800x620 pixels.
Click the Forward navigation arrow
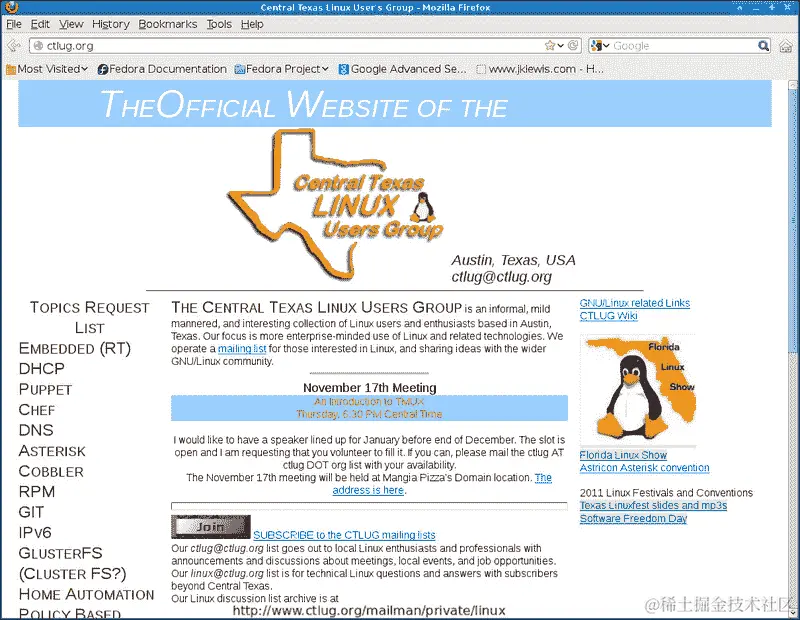[18, 47]
